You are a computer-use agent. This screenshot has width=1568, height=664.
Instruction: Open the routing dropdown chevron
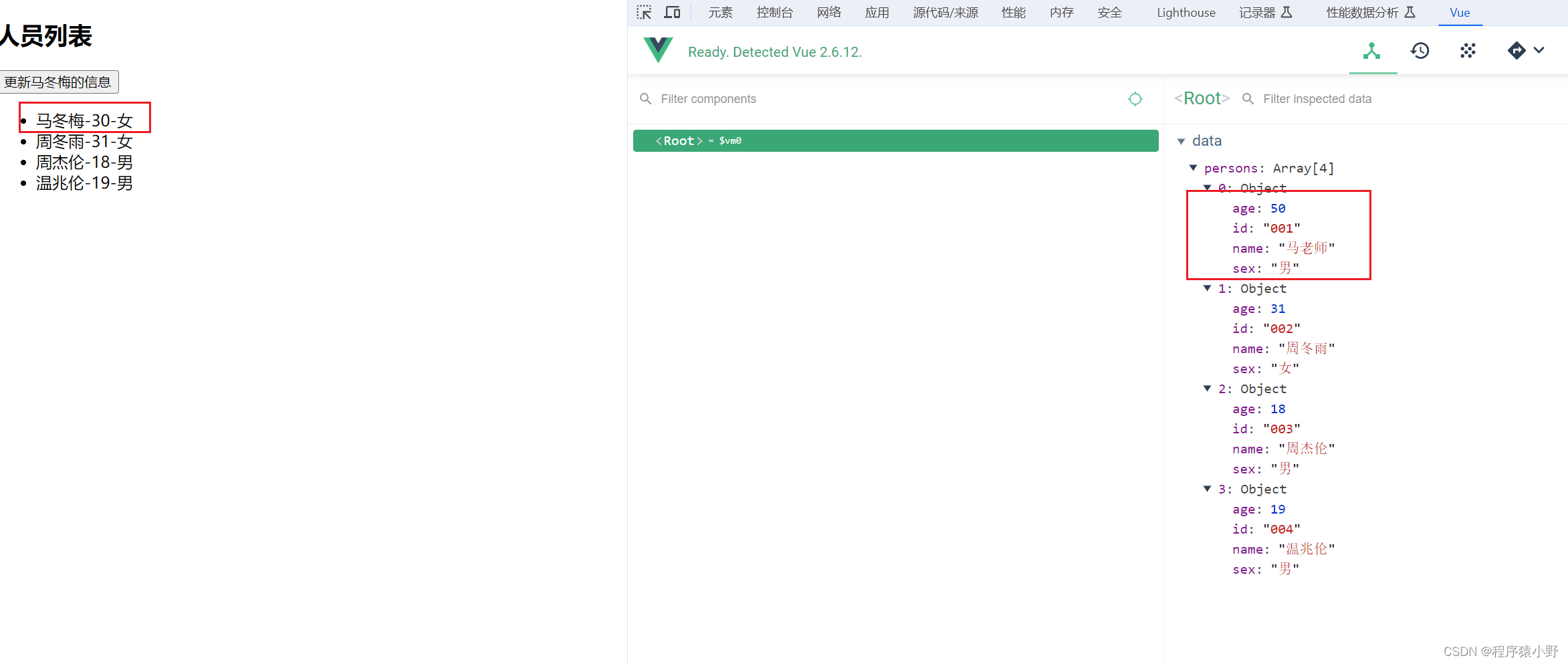(x=1539, y=51)
